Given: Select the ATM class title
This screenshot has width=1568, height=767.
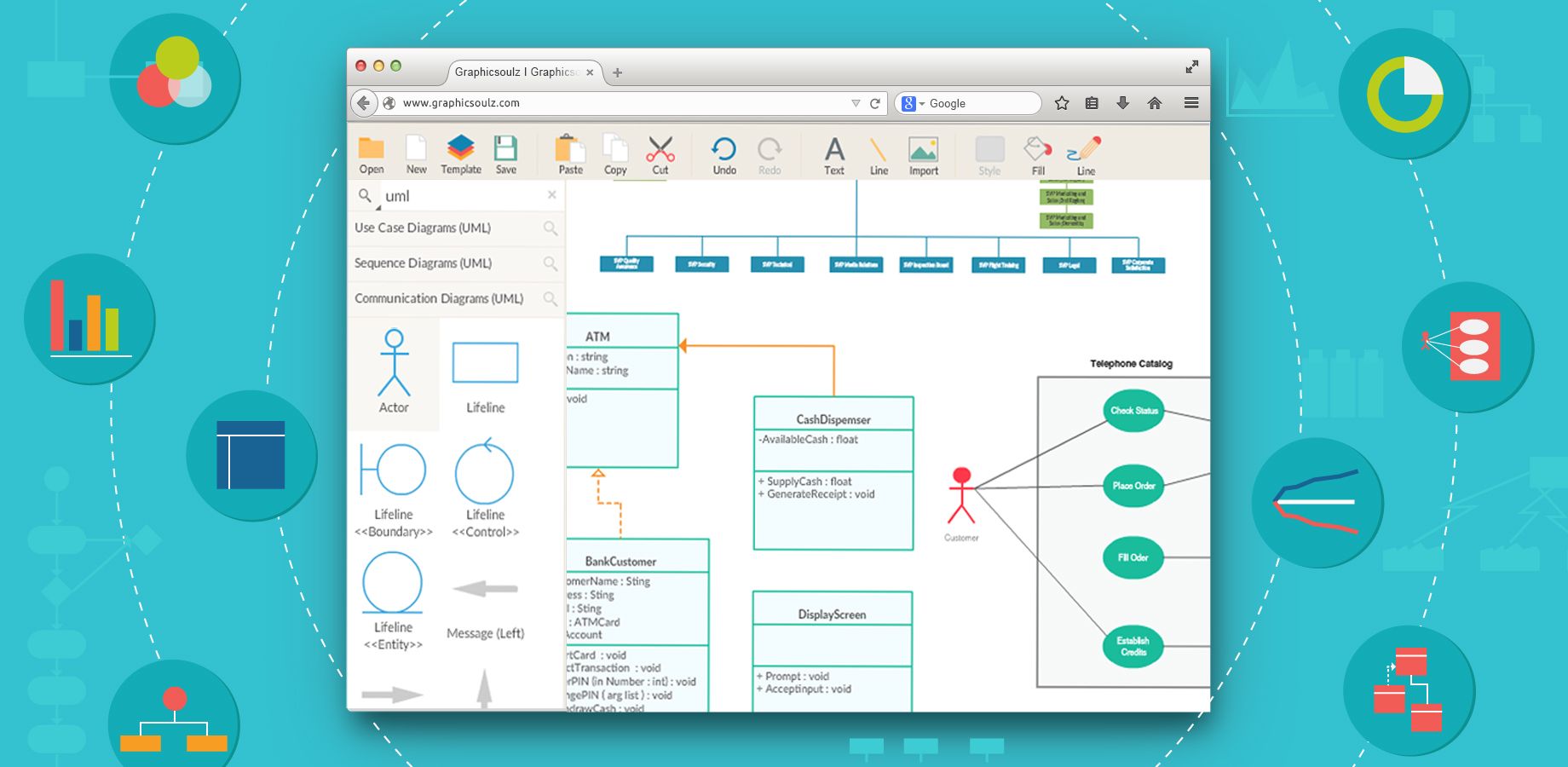Looking at the screenshot, I should pos(597,337).
